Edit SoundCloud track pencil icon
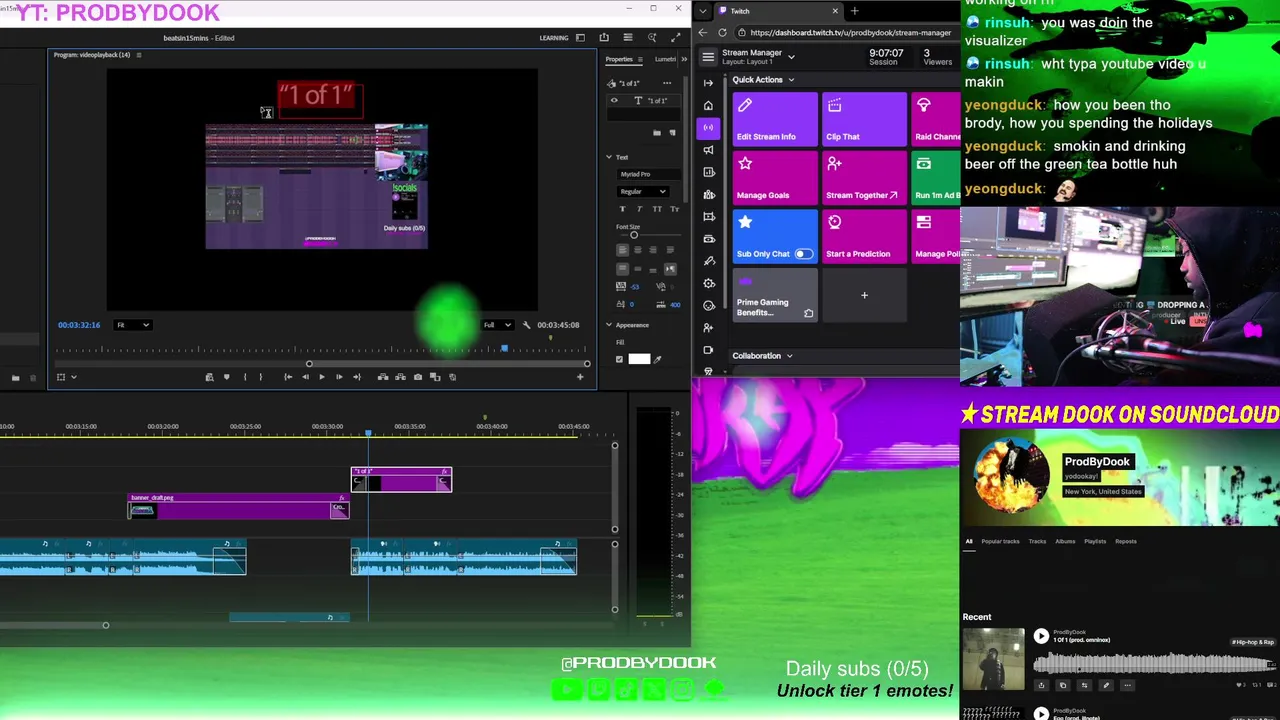1280x720 pixels. (1106, 685)
